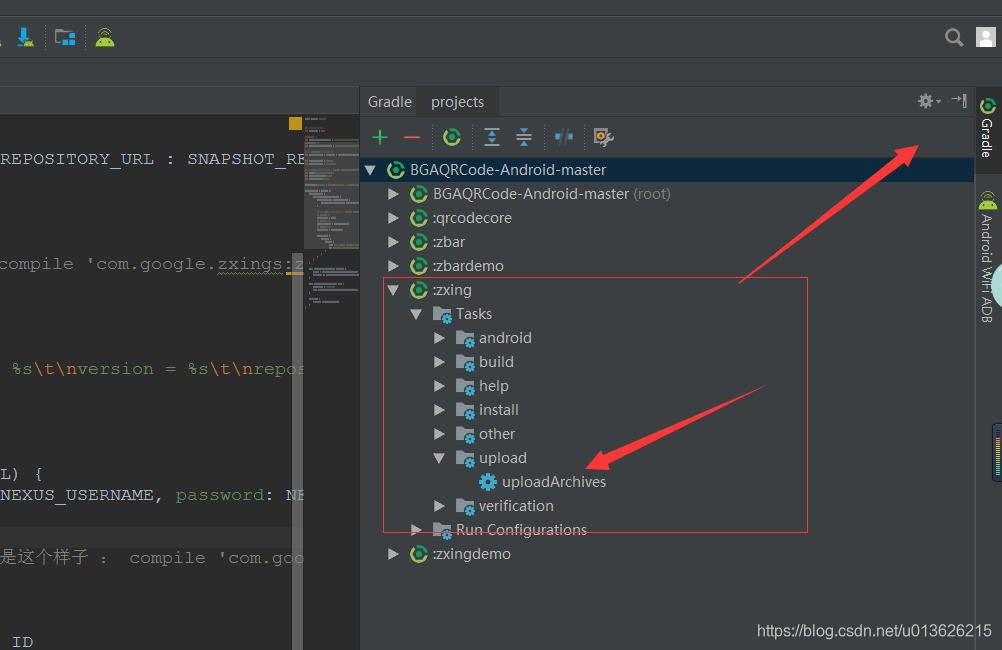Select the verification folder label

(516, 506)
